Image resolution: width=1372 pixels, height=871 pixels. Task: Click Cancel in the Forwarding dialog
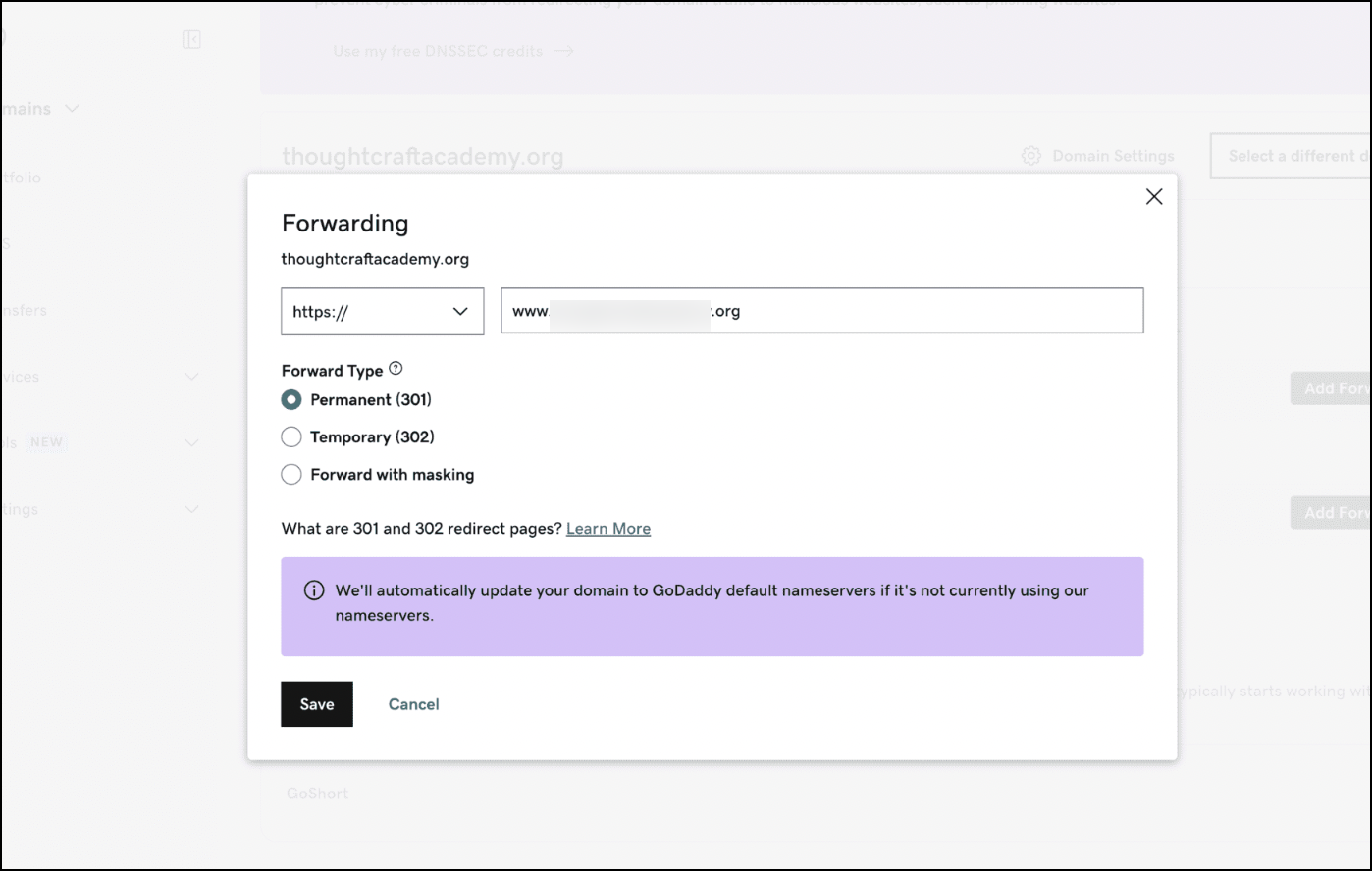click(413, 704)
